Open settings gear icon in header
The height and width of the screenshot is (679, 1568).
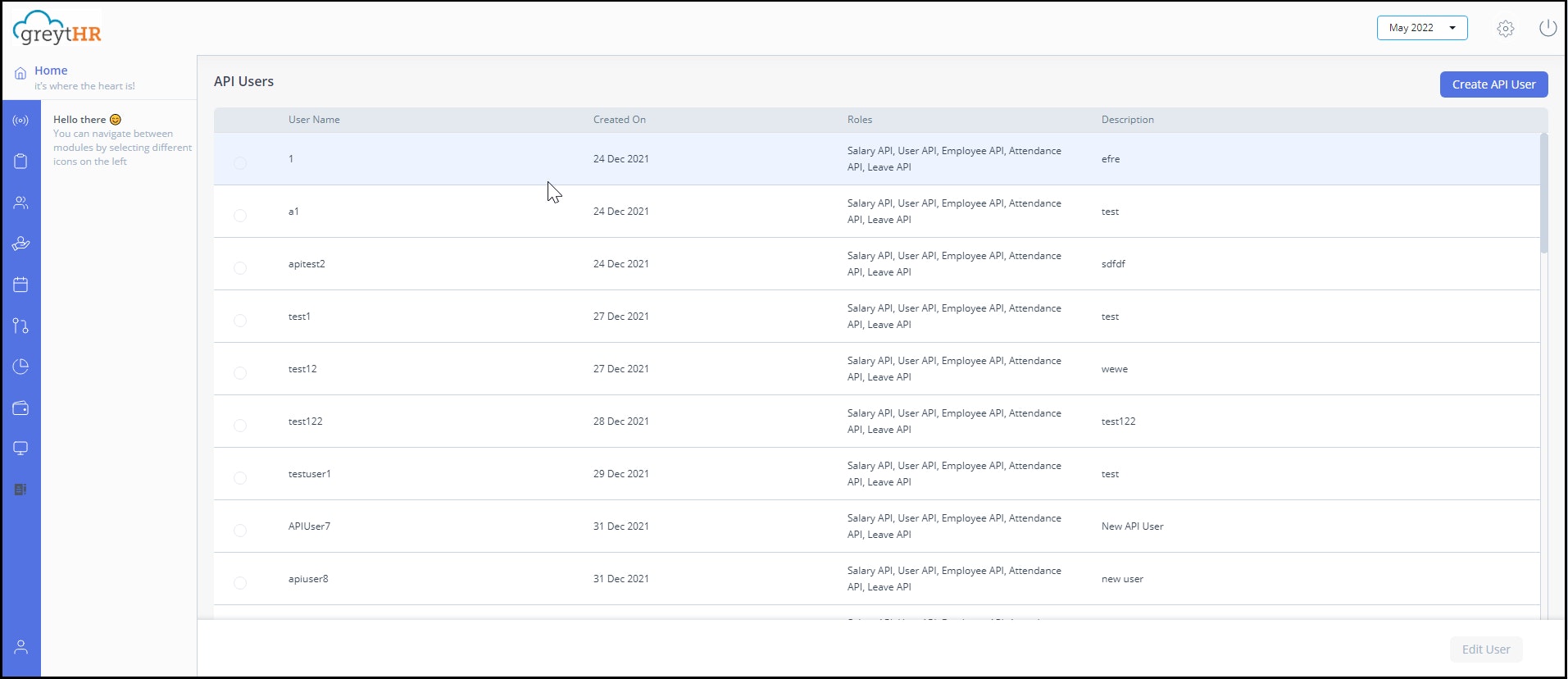coord(1506,29)
